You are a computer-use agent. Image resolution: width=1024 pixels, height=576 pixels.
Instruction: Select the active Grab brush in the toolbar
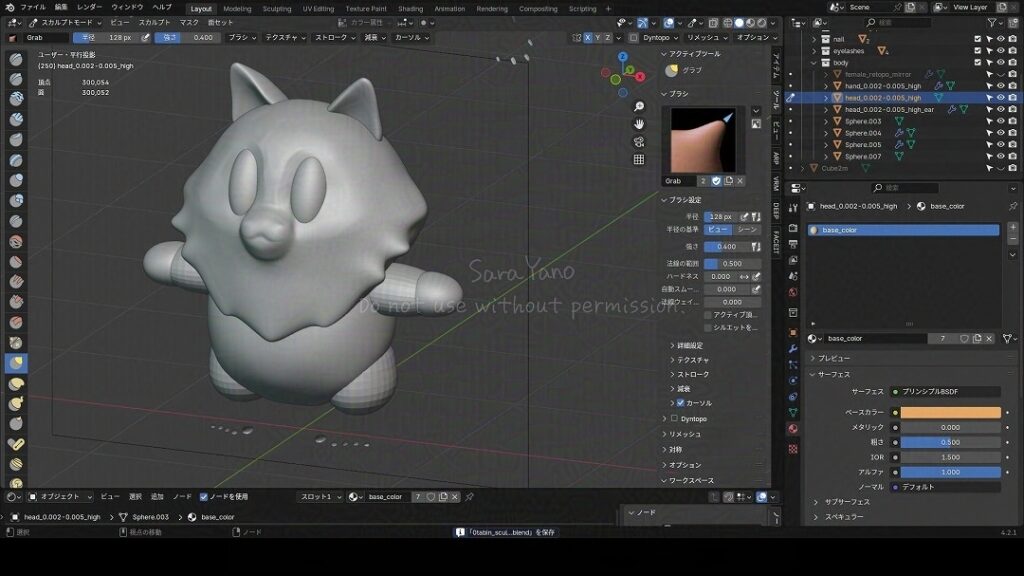pyautogui.click(x=16, y=363)
